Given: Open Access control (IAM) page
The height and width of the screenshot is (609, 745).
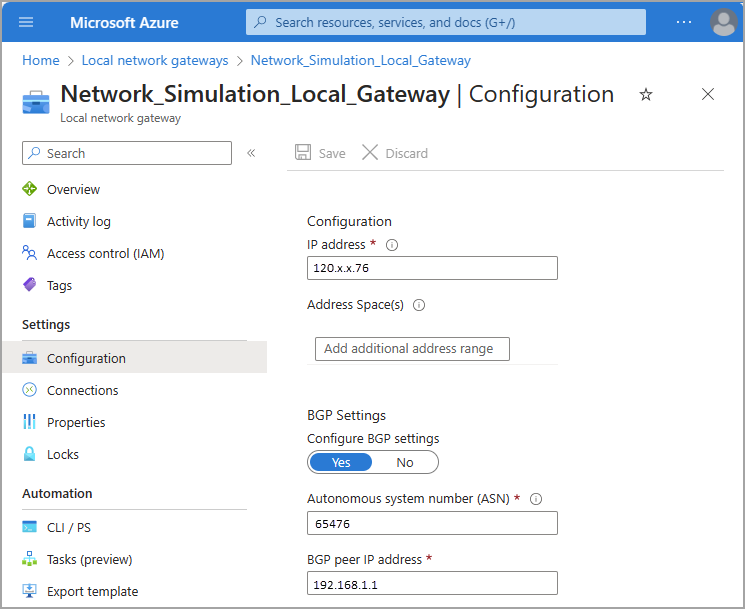Looking at the screenshot, I should (105, 253).
